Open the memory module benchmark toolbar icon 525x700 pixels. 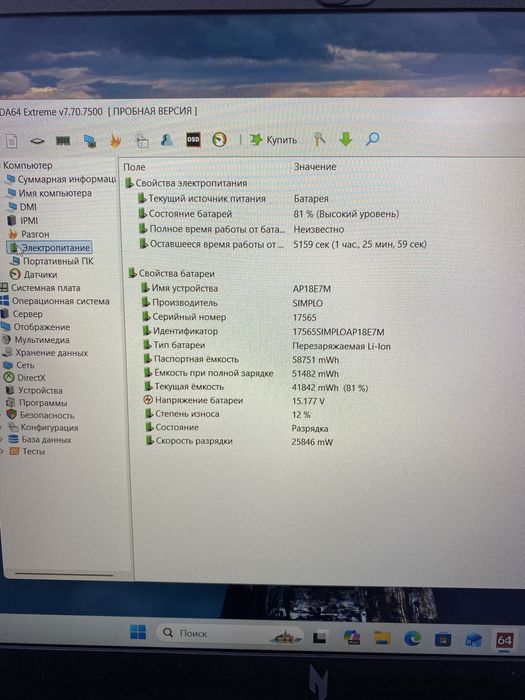point(63,141)
